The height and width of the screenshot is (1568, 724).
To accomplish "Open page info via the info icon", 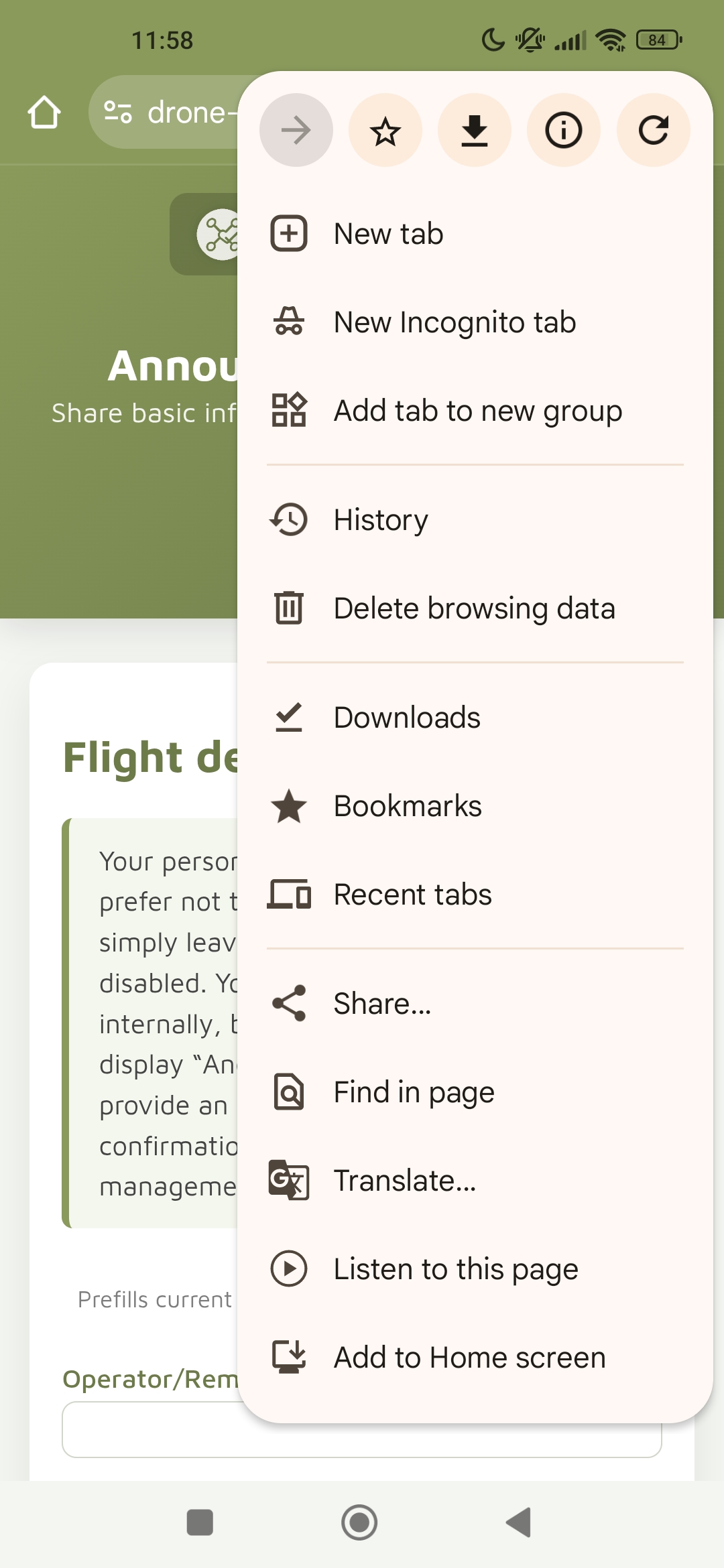I will coord(564,130).
